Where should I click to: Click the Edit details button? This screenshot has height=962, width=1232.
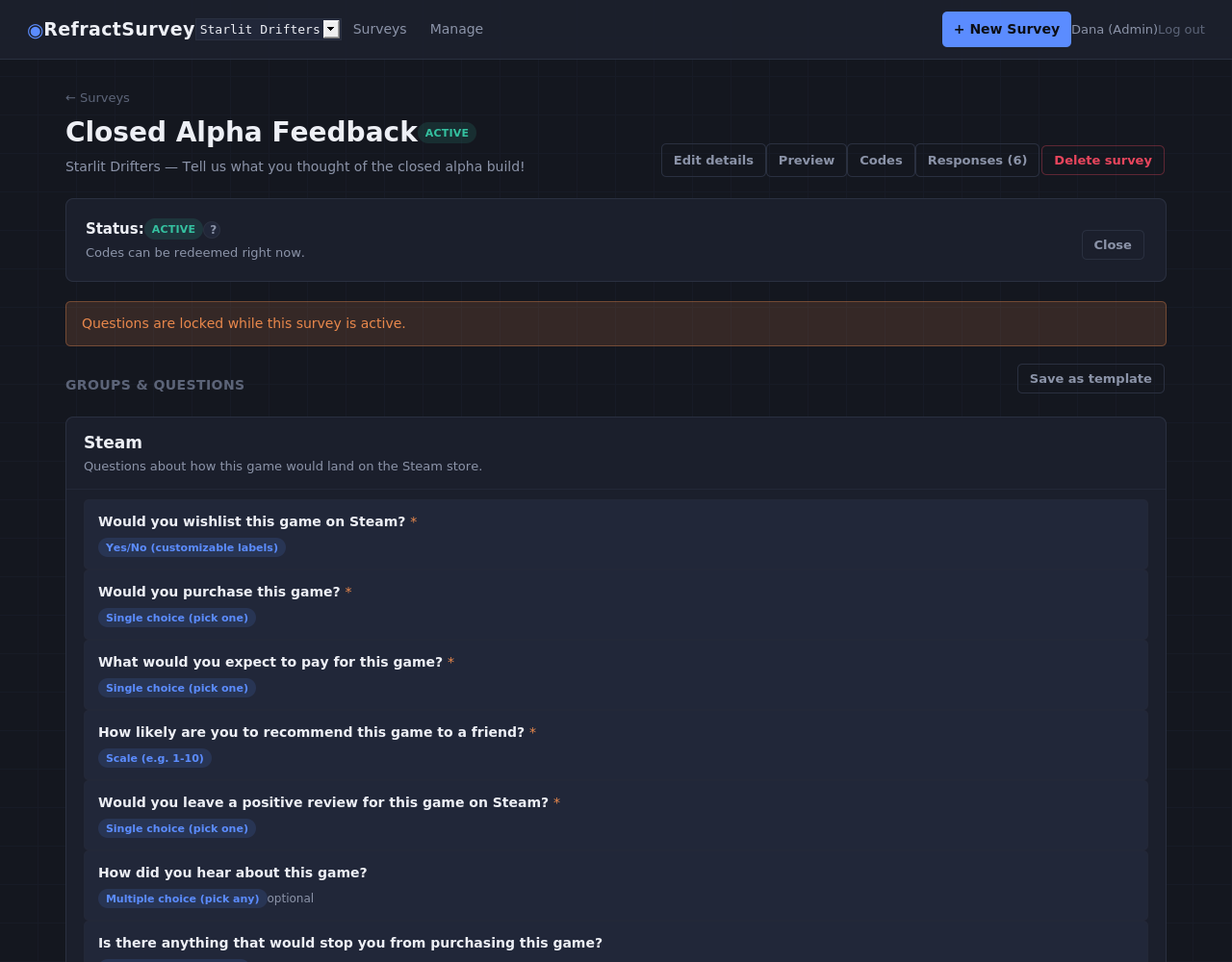[713, 161]
